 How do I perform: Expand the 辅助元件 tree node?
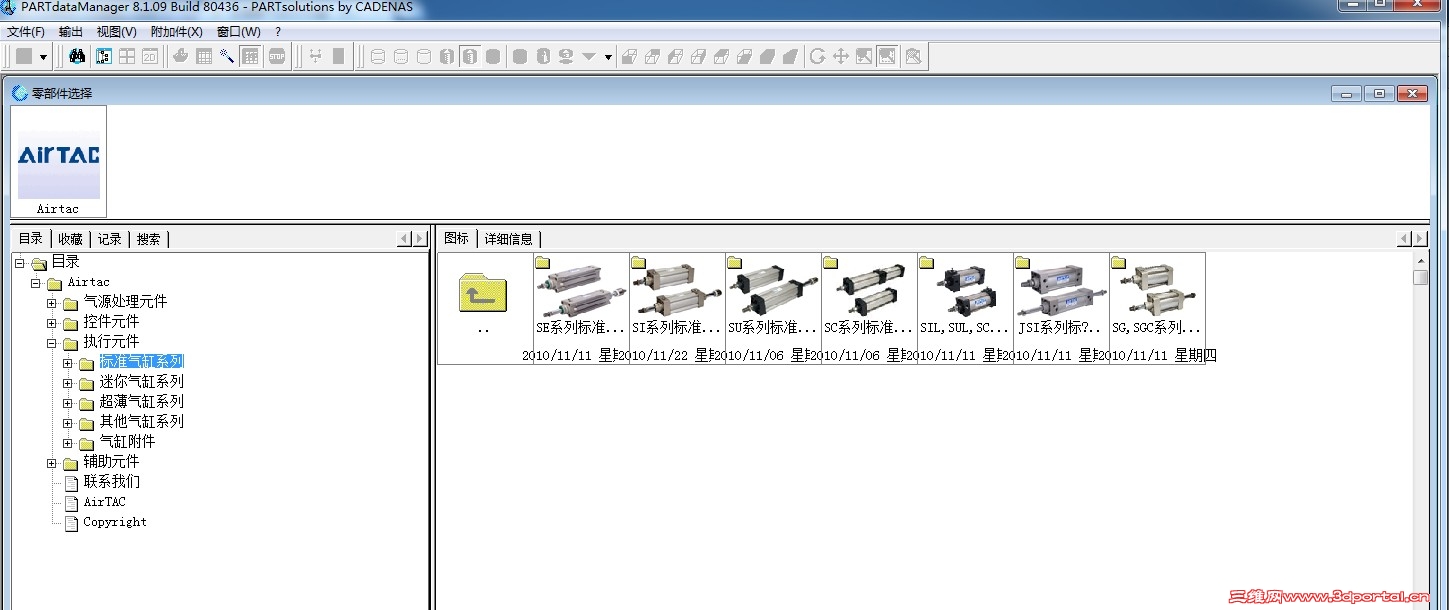pos(52,463)
